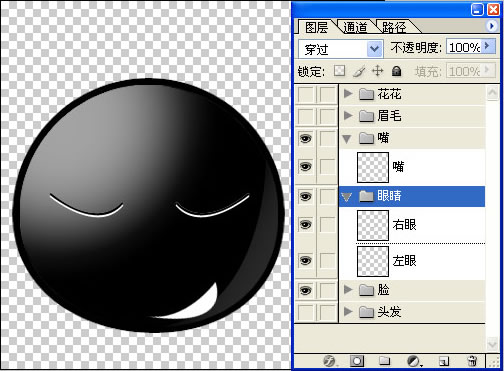
Task: Hide the 嘴 group
Action: point(305,138)
